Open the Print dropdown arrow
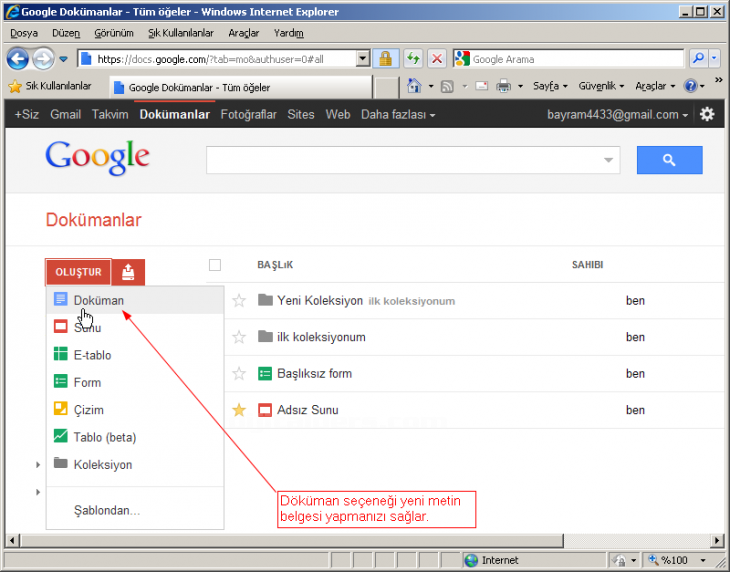 520,87
